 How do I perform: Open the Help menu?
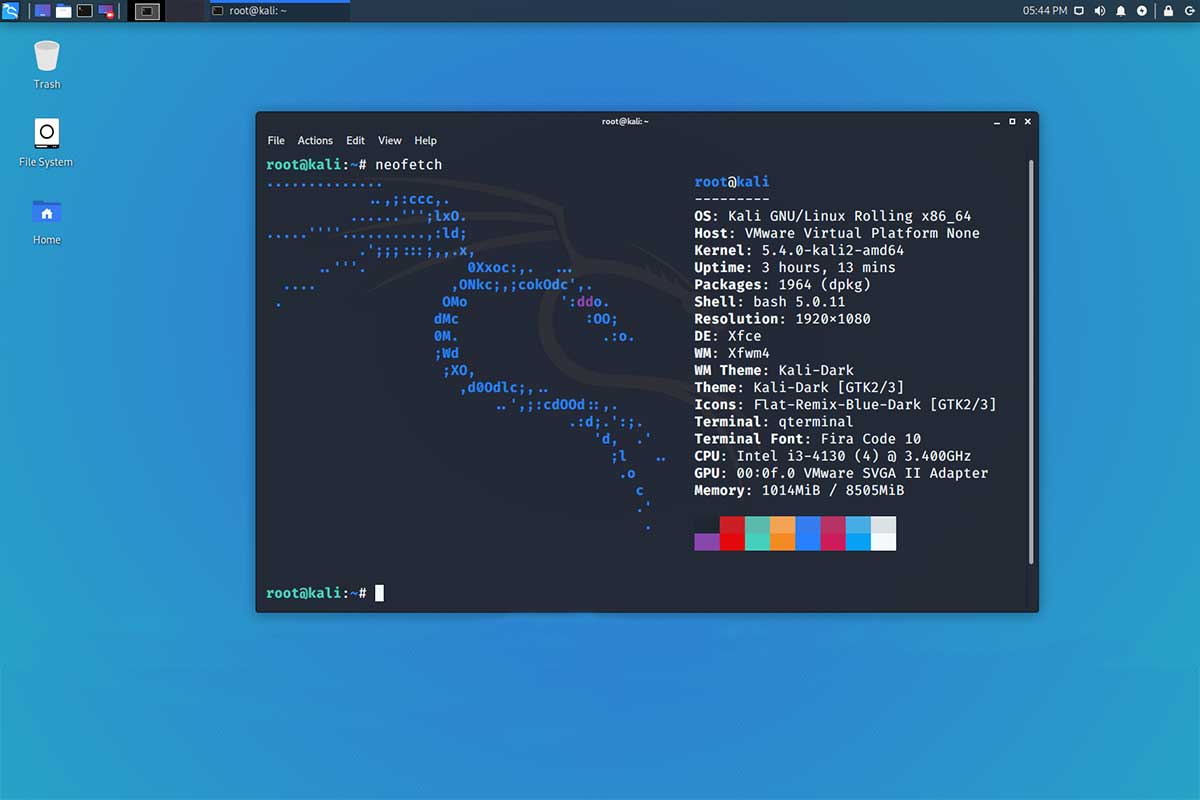point(426,140)
